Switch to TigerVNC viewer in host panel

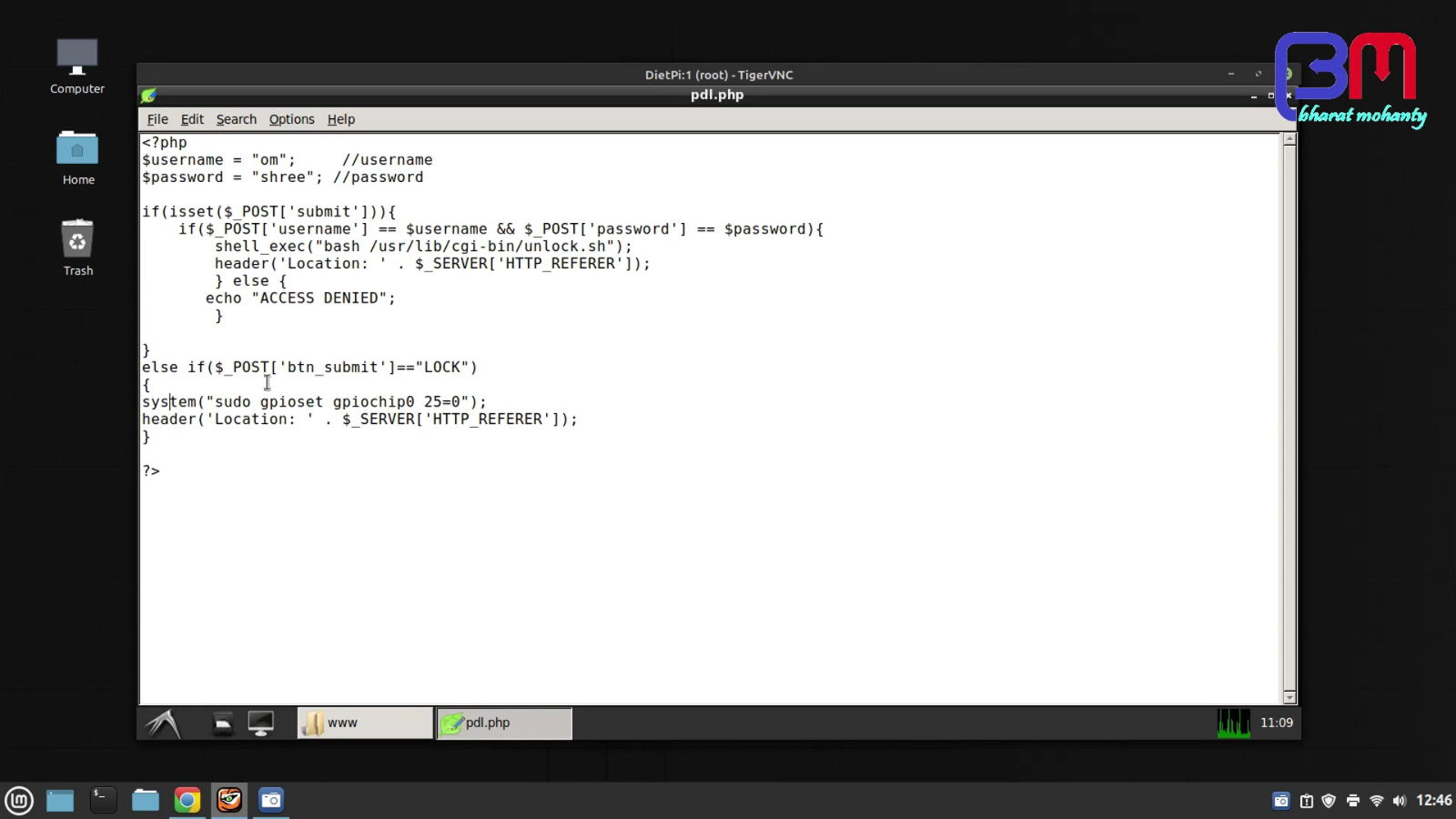[229, 800]
